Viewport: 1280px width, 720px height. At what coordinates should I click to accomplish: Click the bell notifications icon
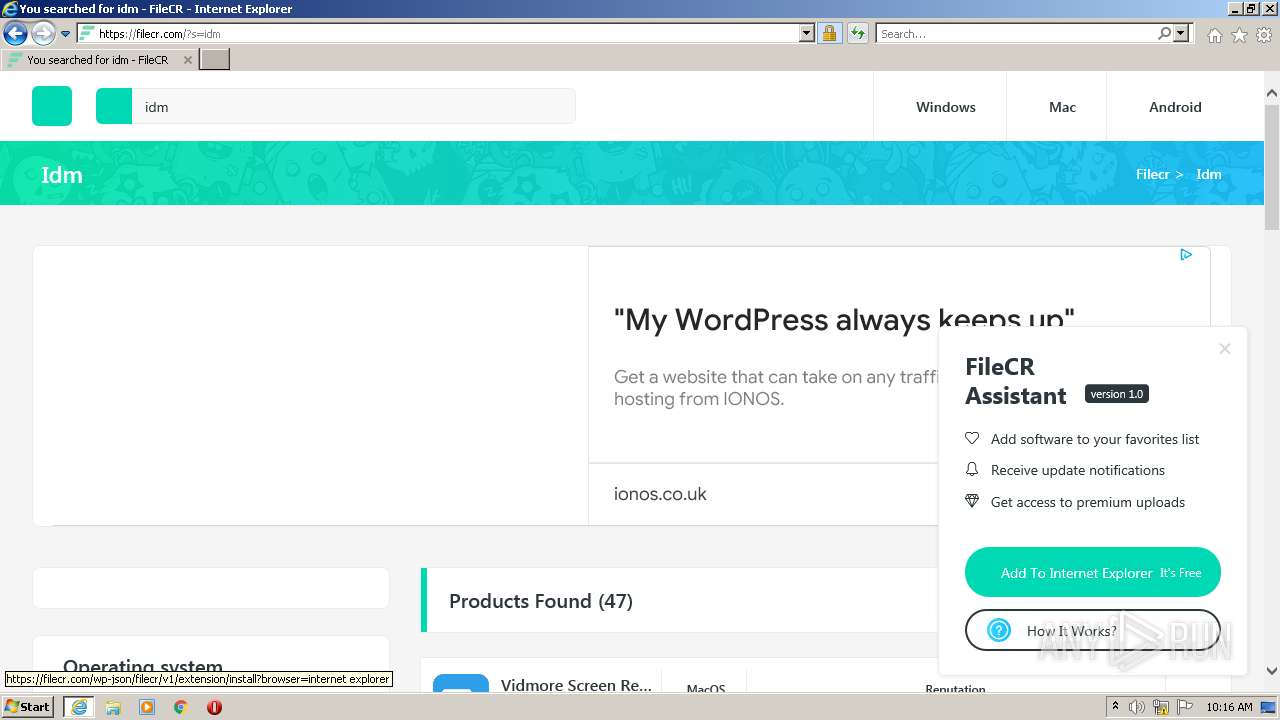tap(972, 470)
